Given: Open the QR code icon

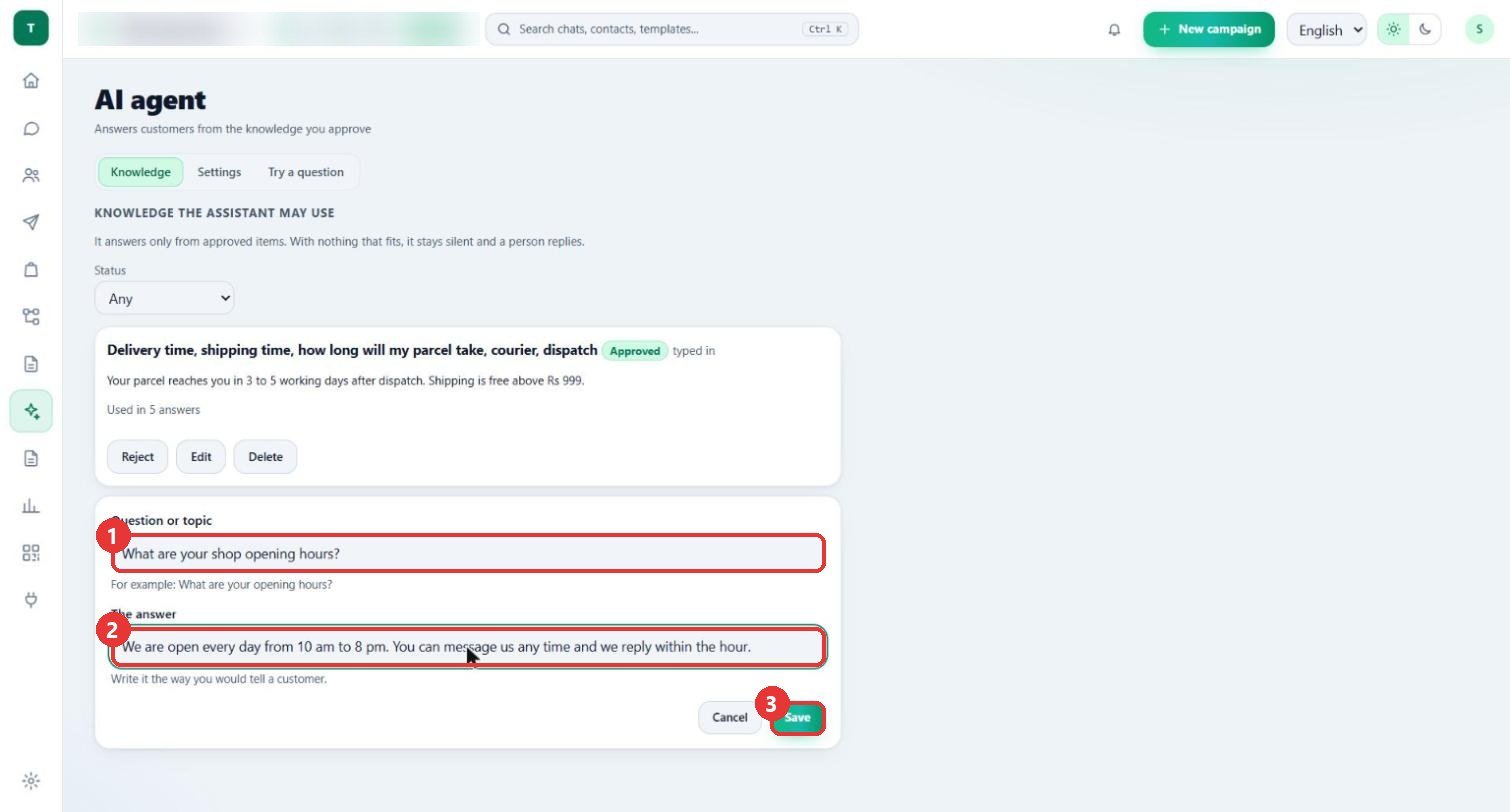Looking at the screenshot, I should (31, 553).
